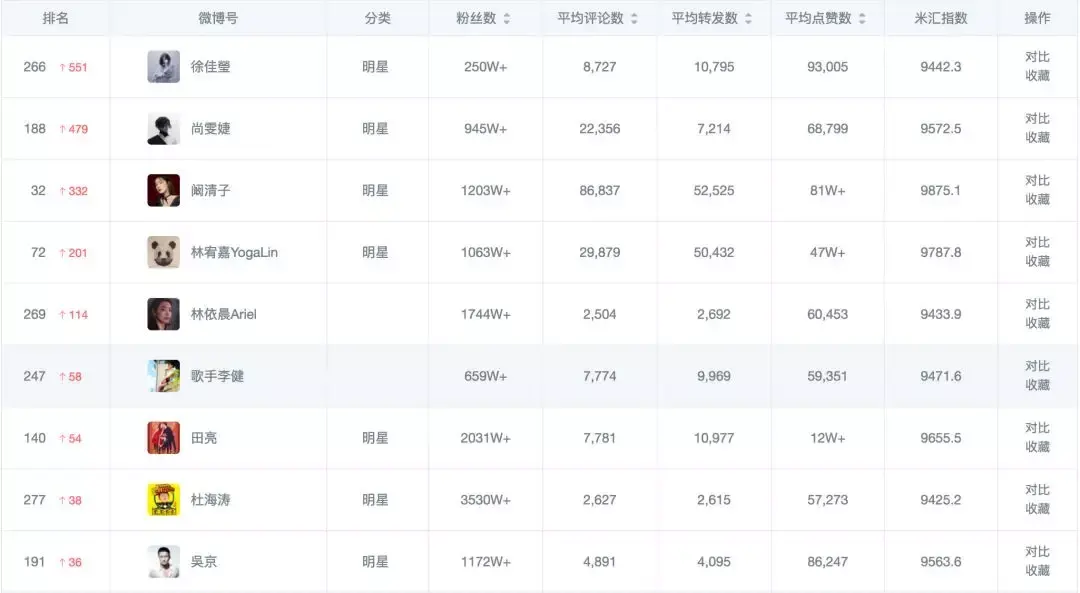Screen dimensions: 1080x593
Task: Click the panda avatar of 林宥嘉YogaLin
Action: pyautogui.click(x=163, y=252)
